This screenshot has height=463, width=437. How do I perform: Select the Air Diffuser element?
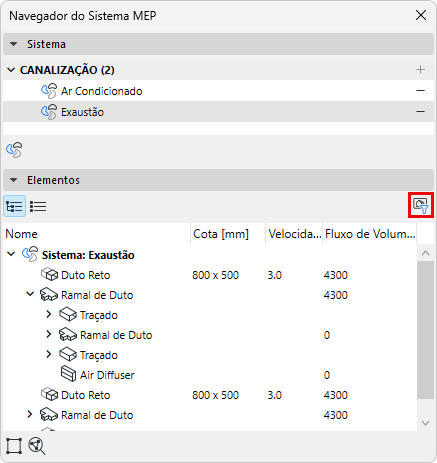[210, 375]
